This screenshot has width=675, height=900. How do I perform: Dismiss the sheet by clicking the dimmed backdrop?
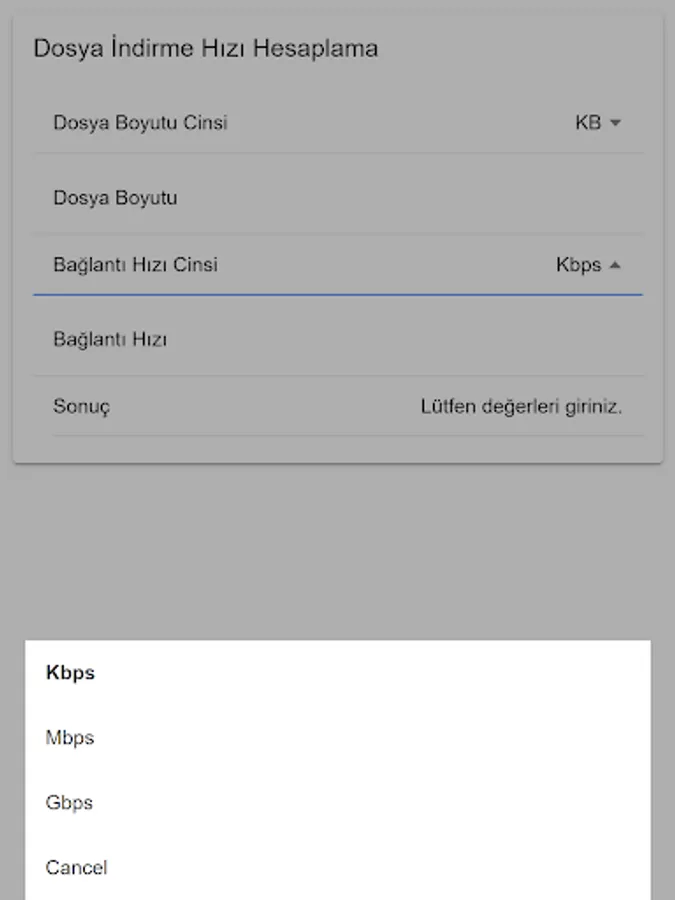[x=338, y=551]
